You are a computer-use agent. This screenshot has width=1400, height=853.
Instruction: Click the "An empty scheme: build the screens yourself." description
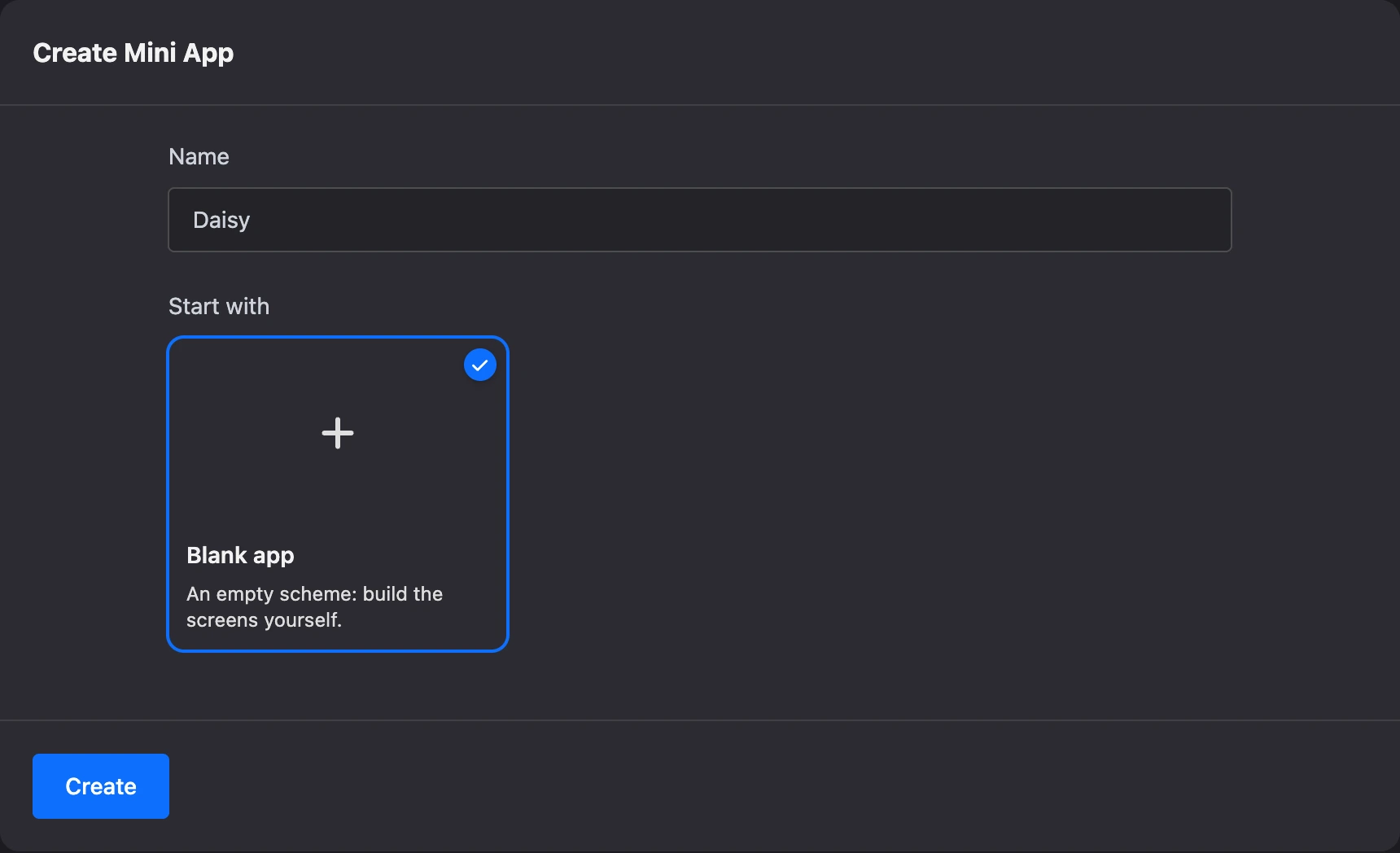pos(314,607)
